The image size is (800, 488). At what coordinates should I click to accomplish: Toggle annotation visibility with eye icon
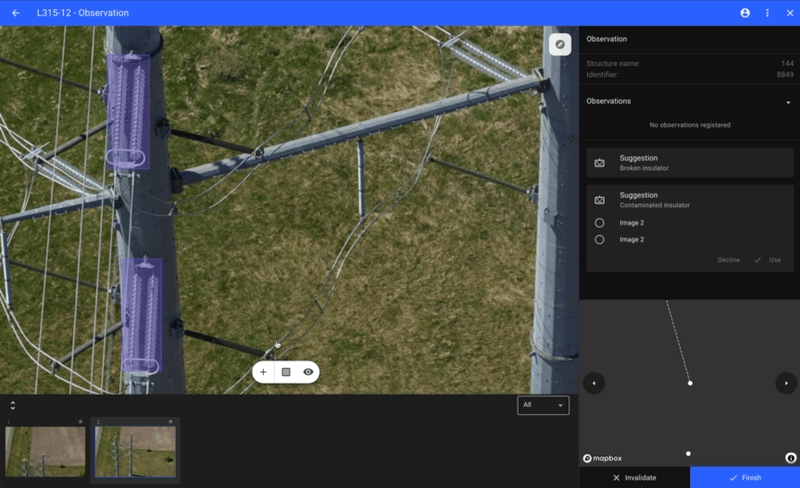(x=308, y=372)
